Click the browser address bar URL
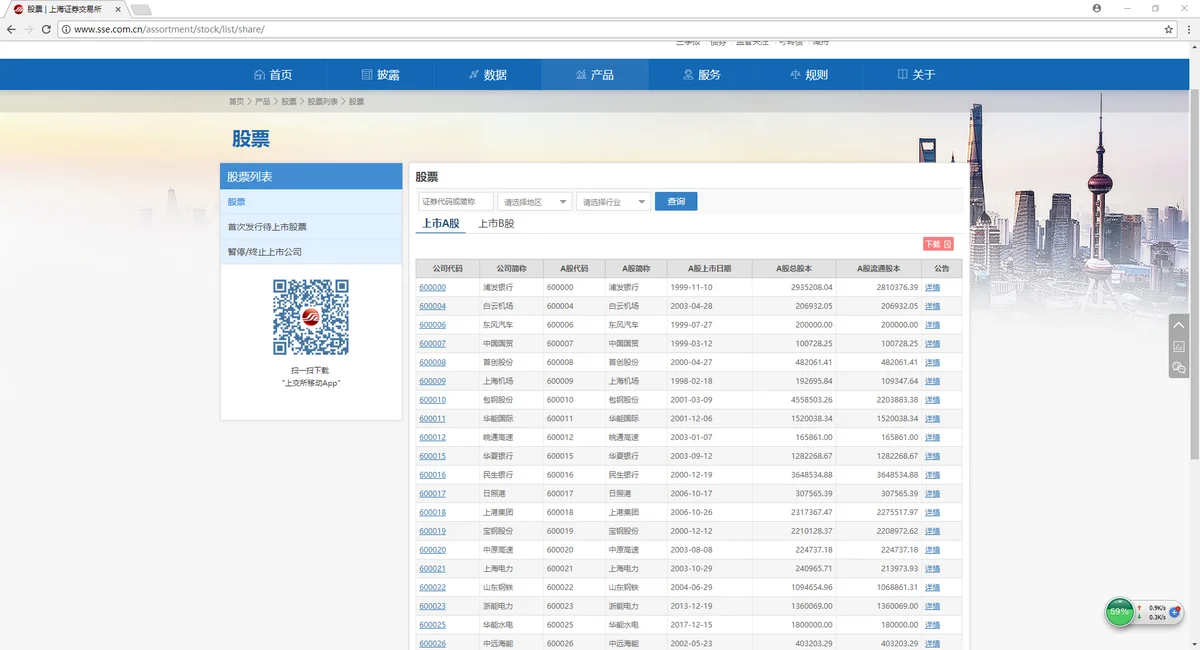 [x=168, y=30]
